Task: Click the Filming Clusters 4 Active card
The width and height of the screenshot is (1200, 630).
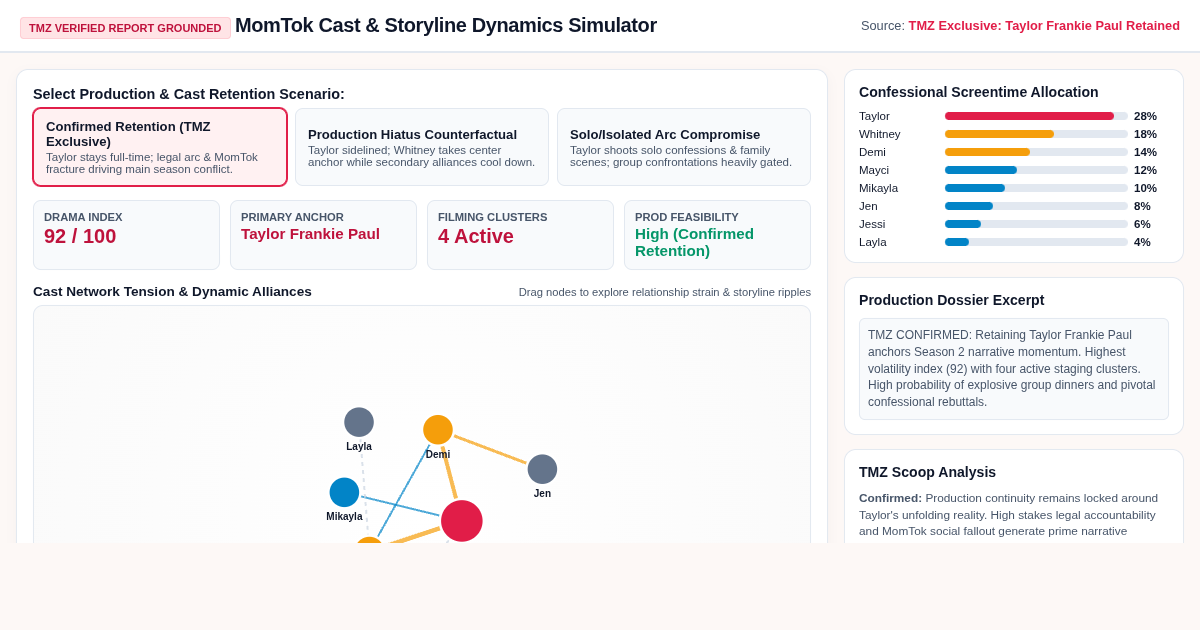Action: [x=520, y=235]
